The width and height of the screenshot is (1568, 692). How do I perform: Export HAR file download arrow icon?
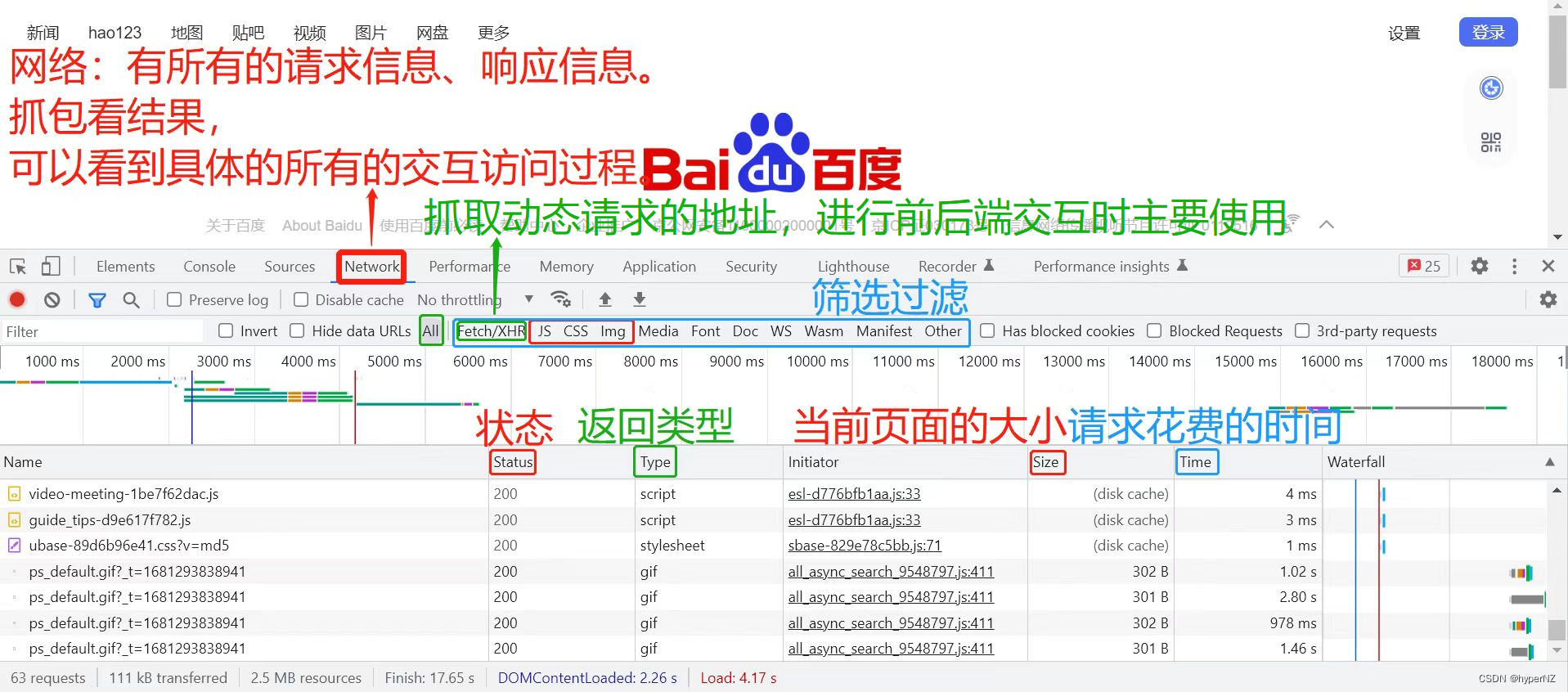(x=640, y=299)
